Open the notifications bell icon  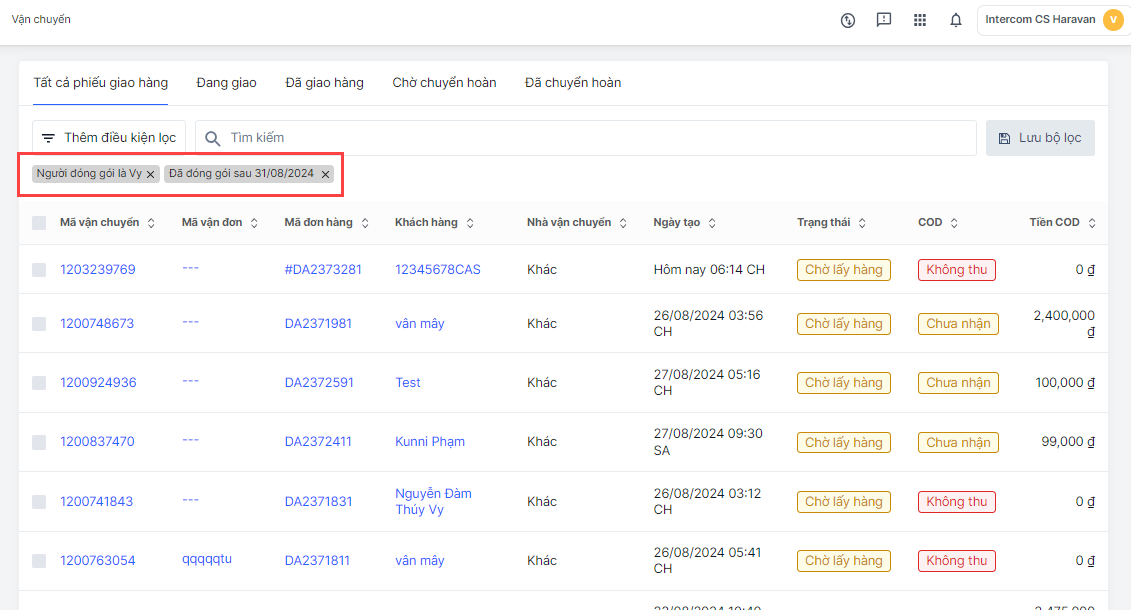pyautogui.click(x=955, y=20)
